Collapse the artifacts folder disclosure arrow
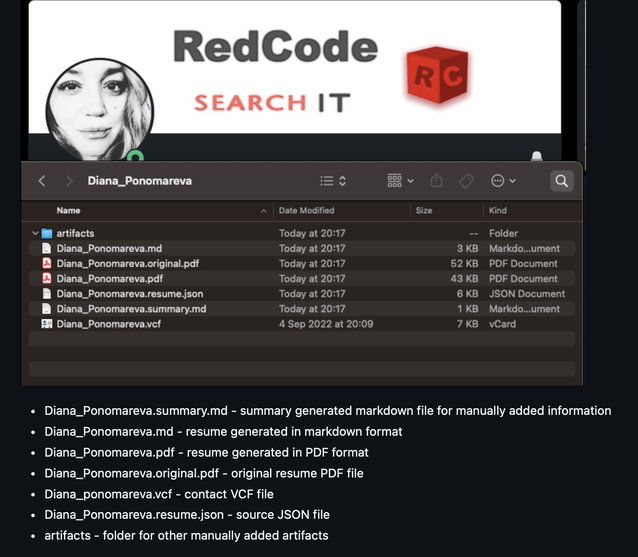This screenshot has width=638, height=557. (x=35, y=233)
